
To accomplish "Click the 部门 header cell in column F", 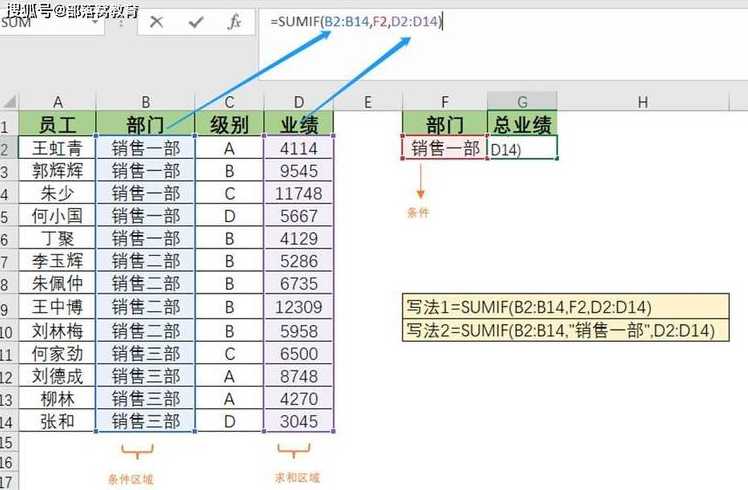I will pos(445,124).
